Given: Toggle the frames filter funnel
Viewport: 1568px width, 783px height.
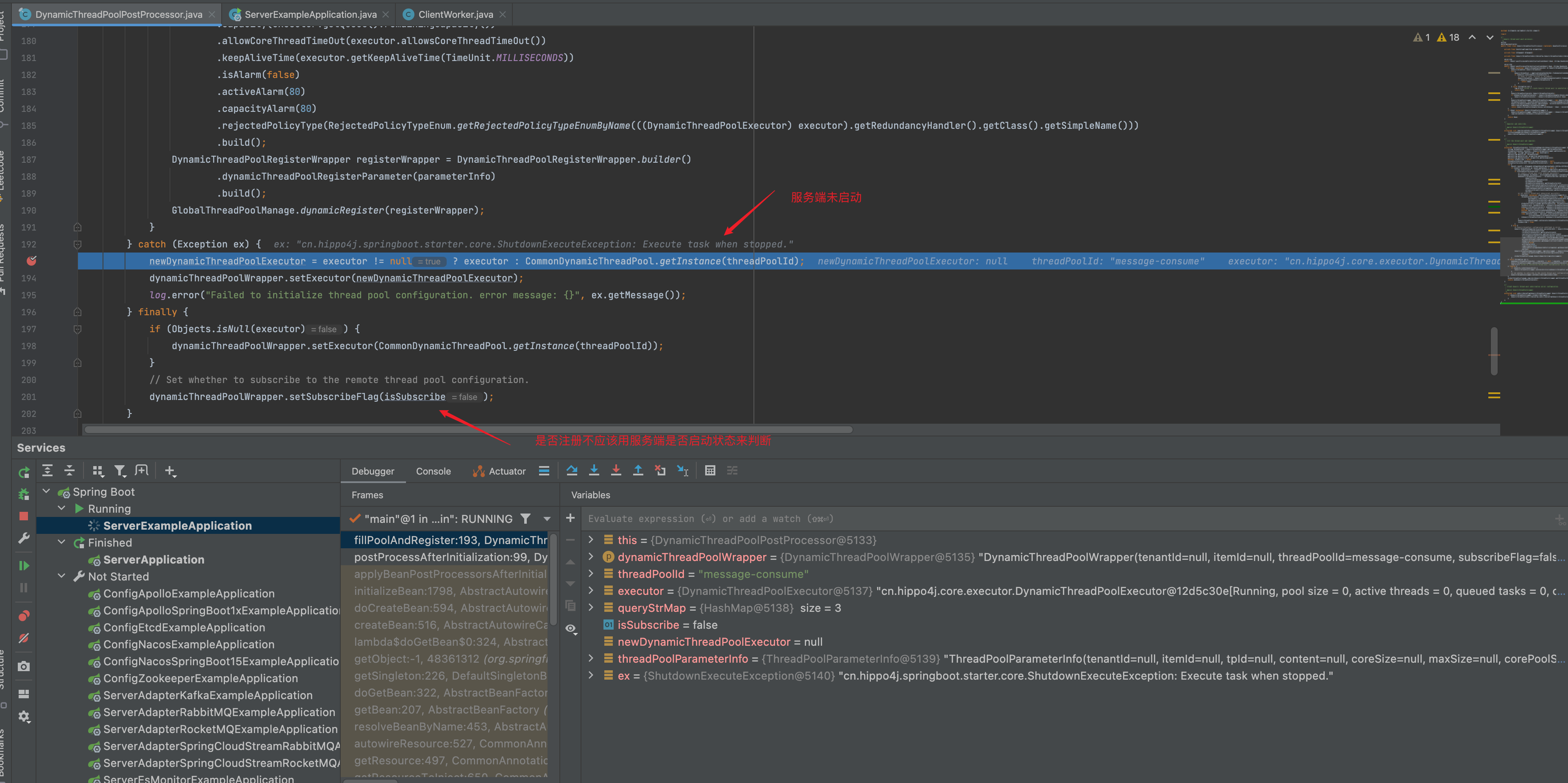Looking at the screenshot, I should 526,518.
